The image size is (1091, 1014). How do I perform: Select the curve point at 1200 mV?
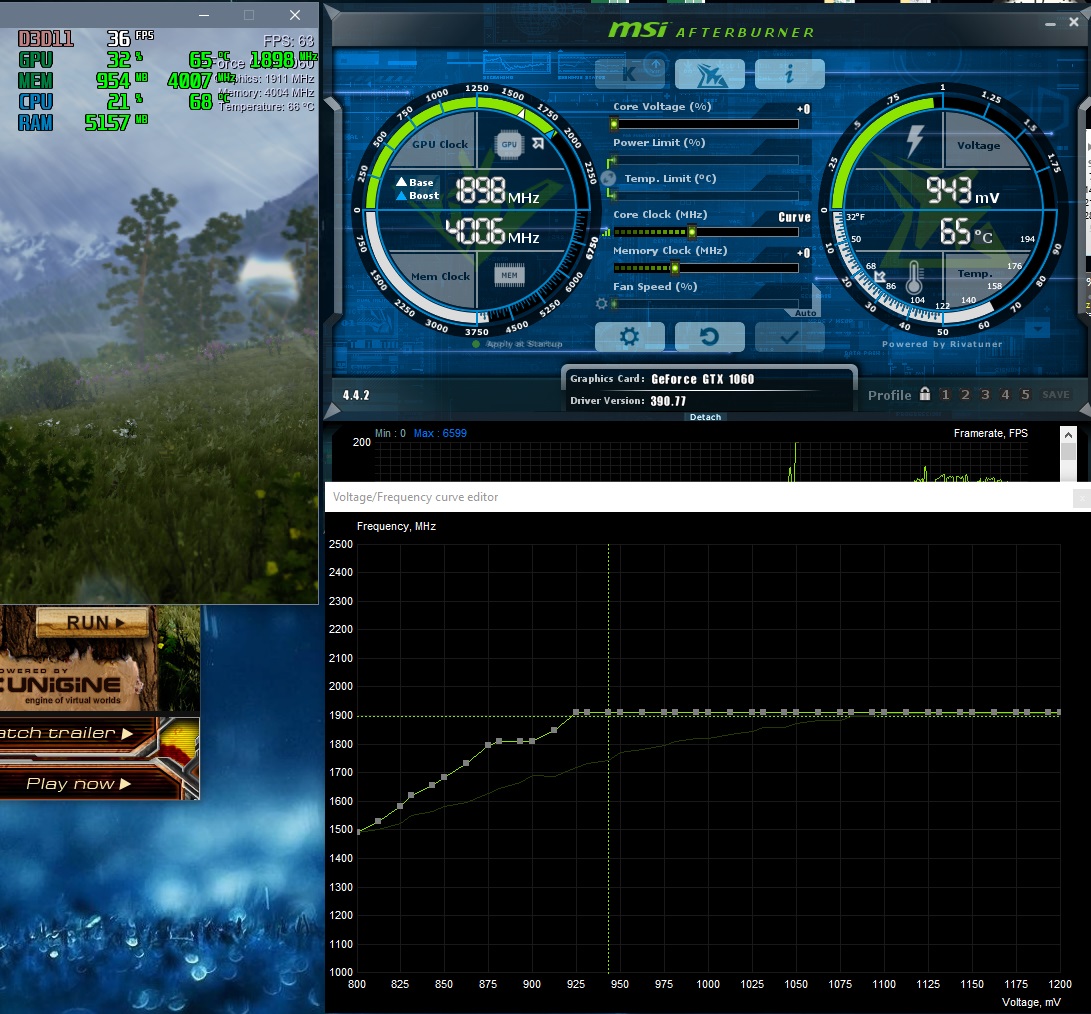tap(1059, 712)
